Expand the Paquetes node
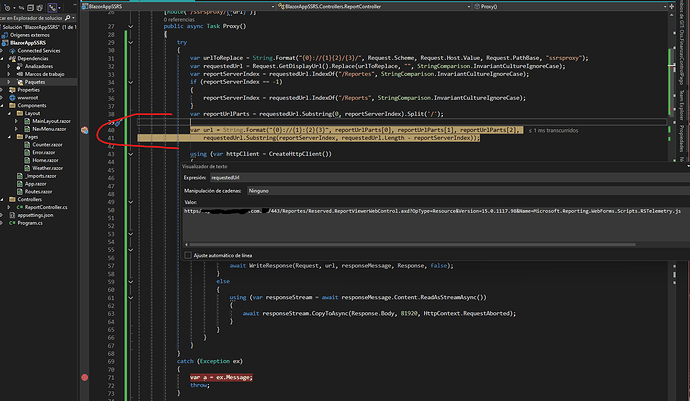The image size is (690, 401). [x=9, y=82]
